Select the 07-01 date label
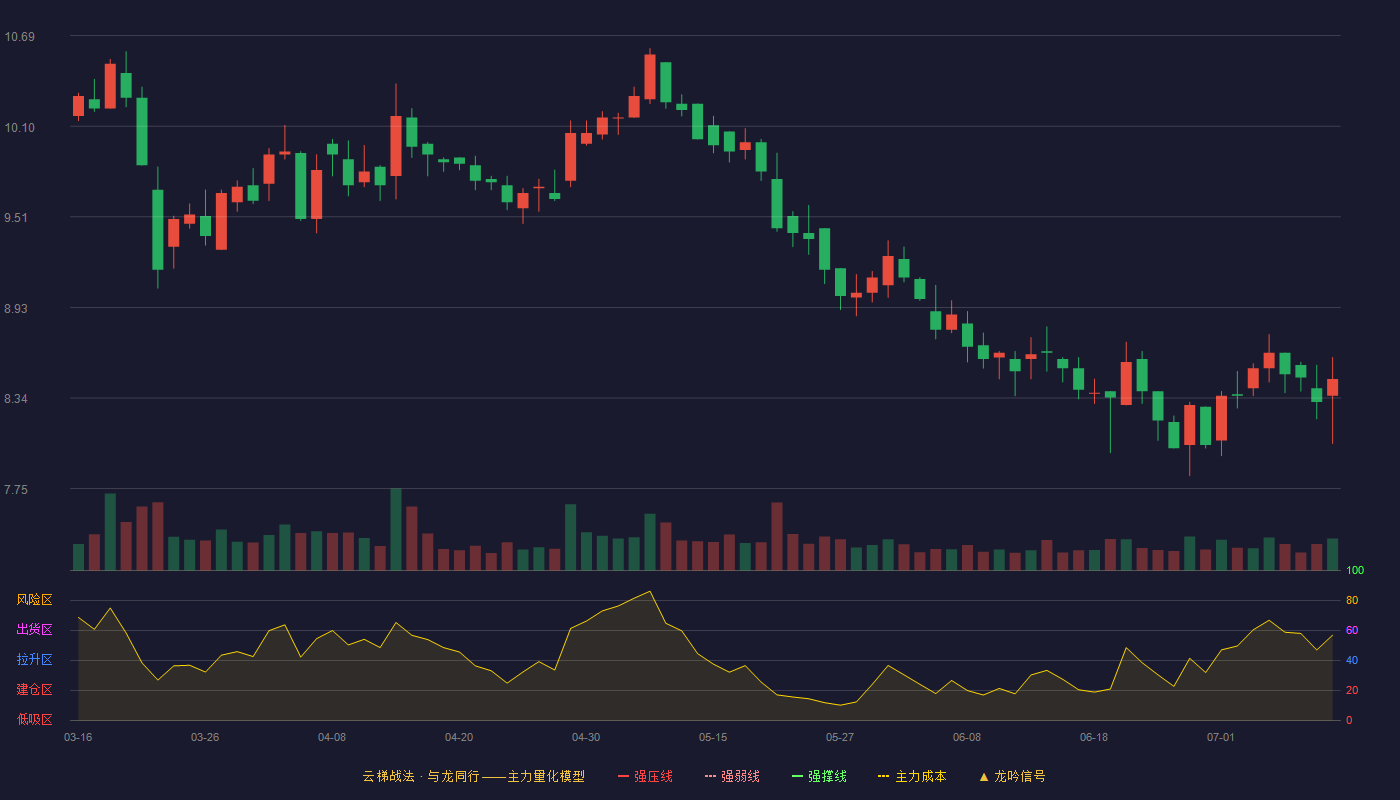This screenshot has height=800, width=1400. pos(1221,737)
